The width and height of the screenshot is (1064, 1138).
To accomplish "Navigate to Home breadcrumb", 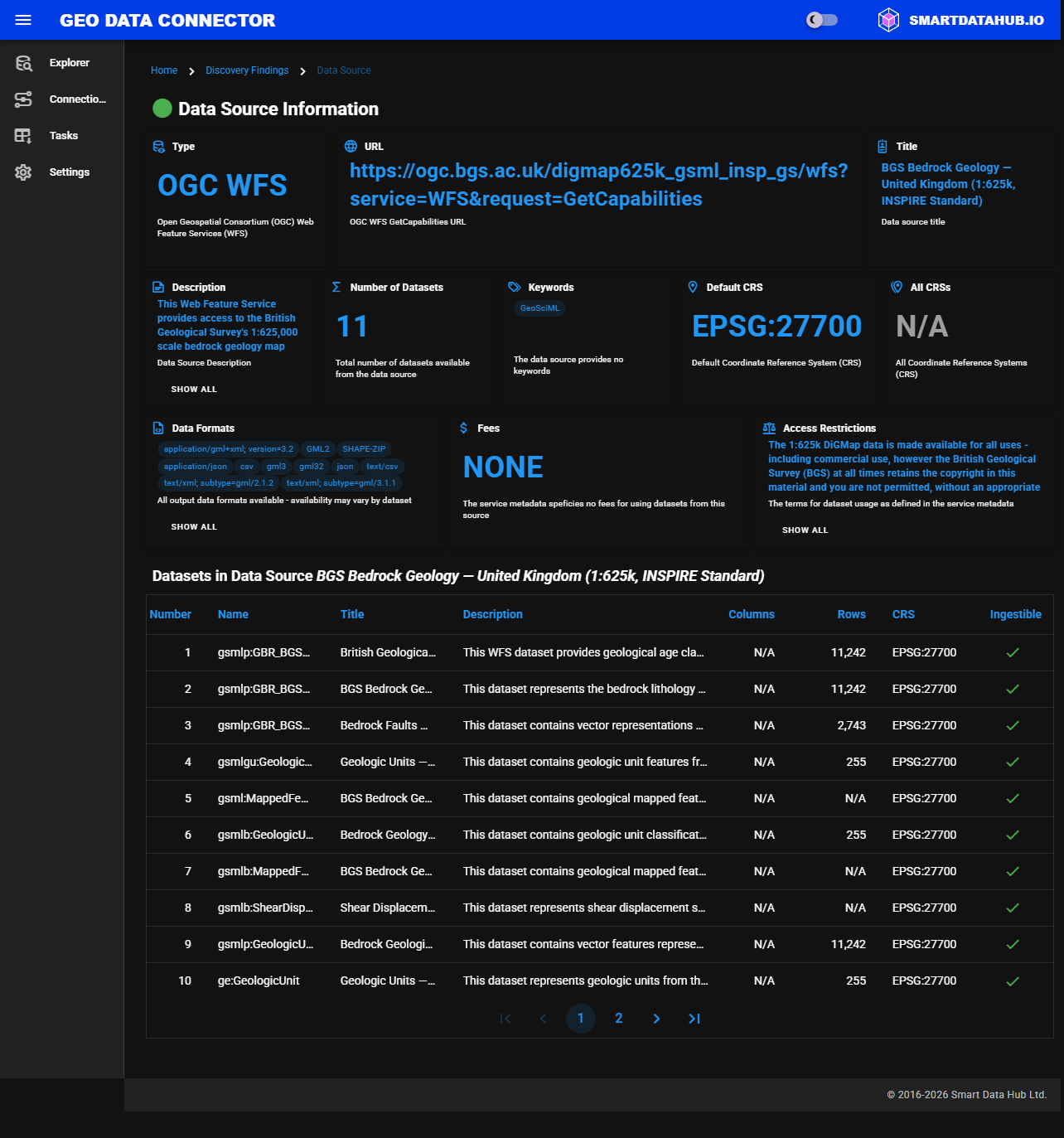I will [x=164, y=70].
